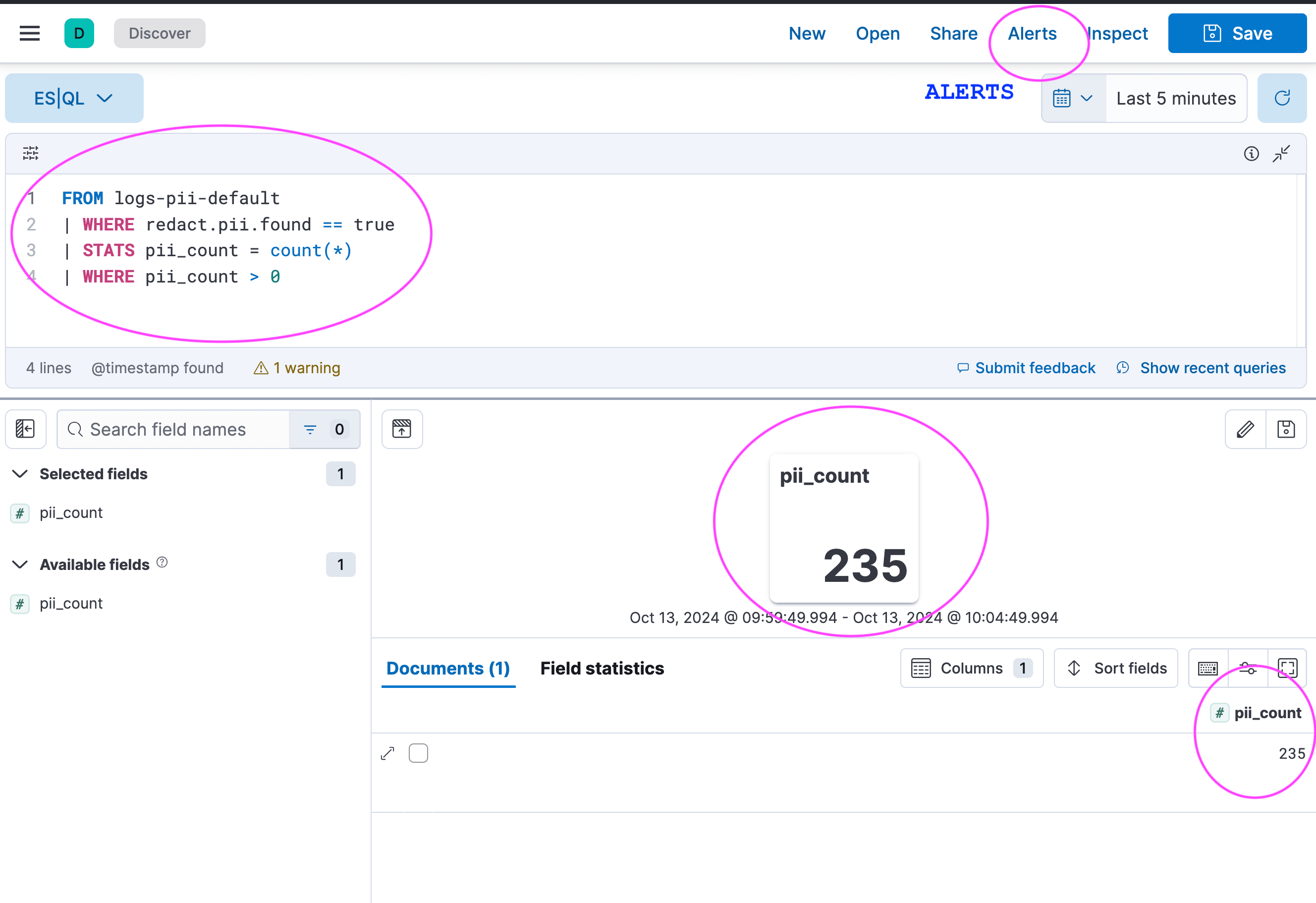Image resolution: width=1316 pixels, height=903 pixels.
Task: Click Show recent queries
Action: (x=1212, y=368)
